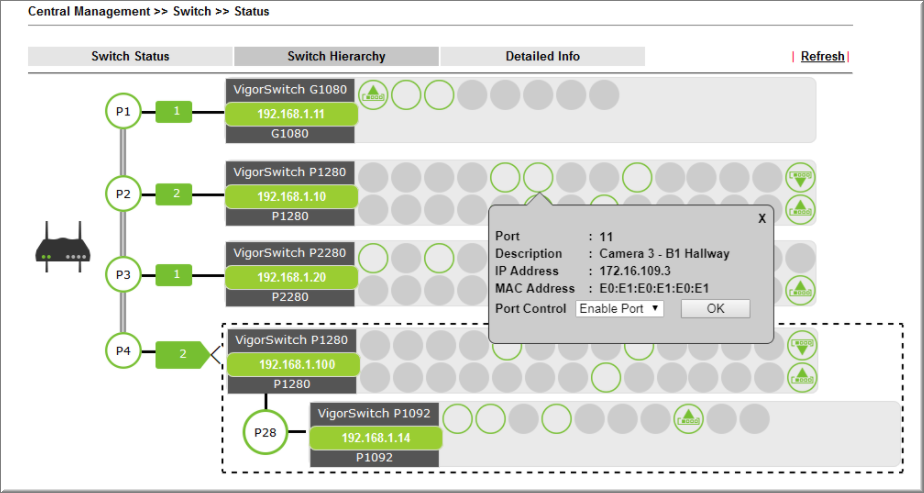Click second active port on VigorSwitch P1092
Image resolution: width=924 pixels, height=493 pixels.
pos(490,419)
